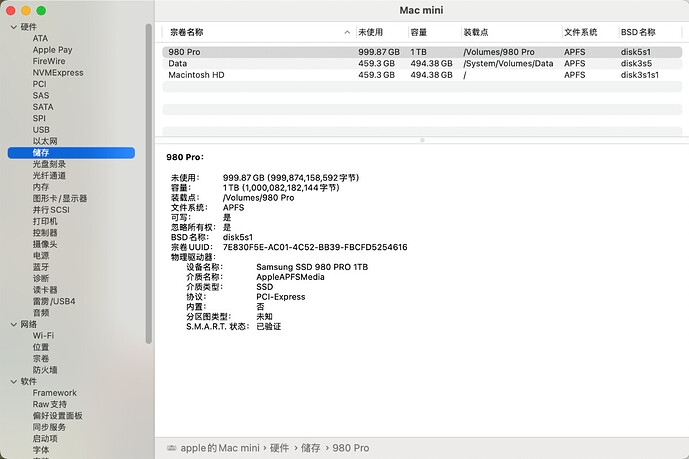Select the Data volume row
Image resolution: width=689 pixels, height=459 pixels.
178,63
